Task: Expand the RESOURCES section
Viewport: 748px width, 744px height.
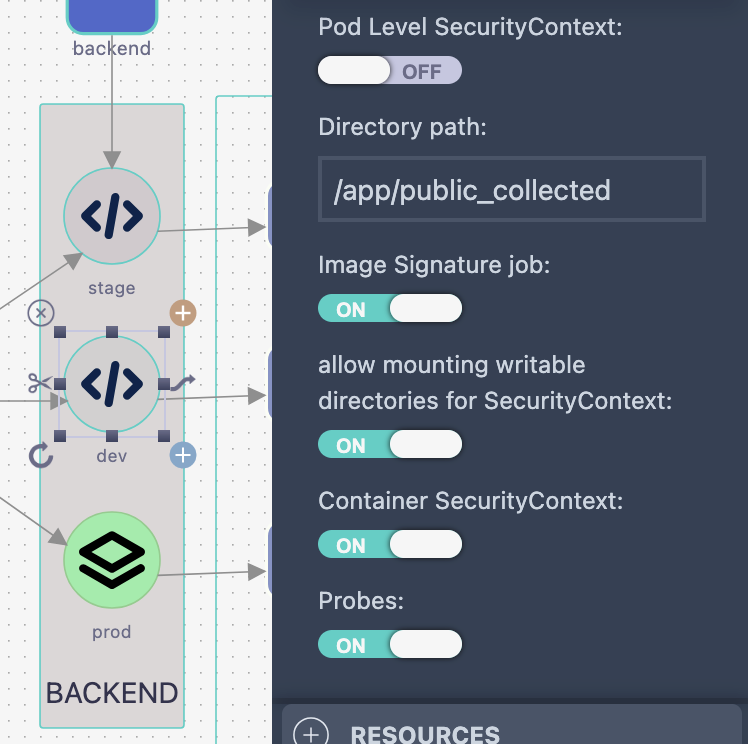Action: tap(425, 734)
